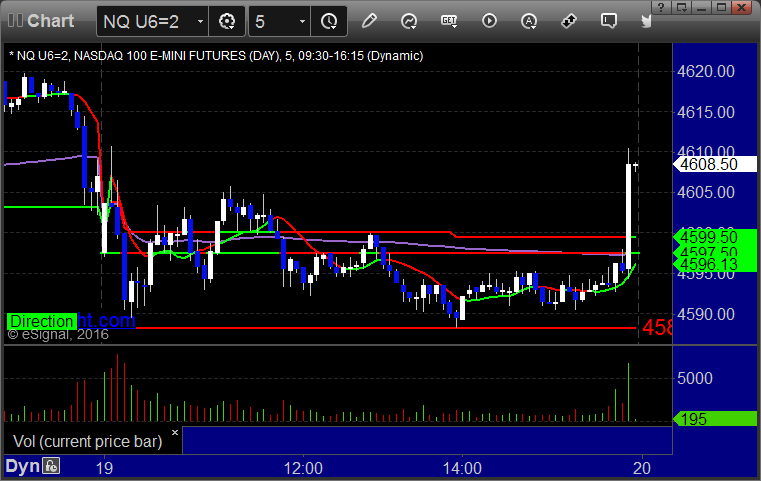The width and height of the screenshot is (761, 481).
Task: Click the red 458 support line label
Action: click(x=657, y=328)
